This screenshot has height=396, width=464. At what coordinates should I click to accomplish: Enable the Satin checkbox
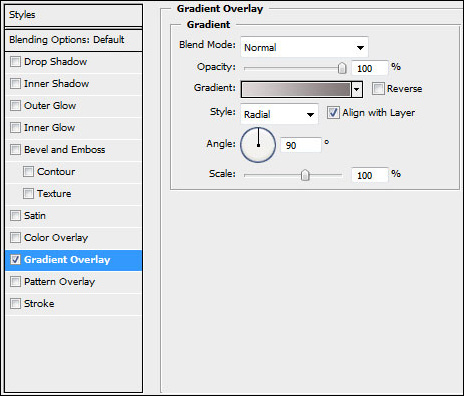click(15, 216)
